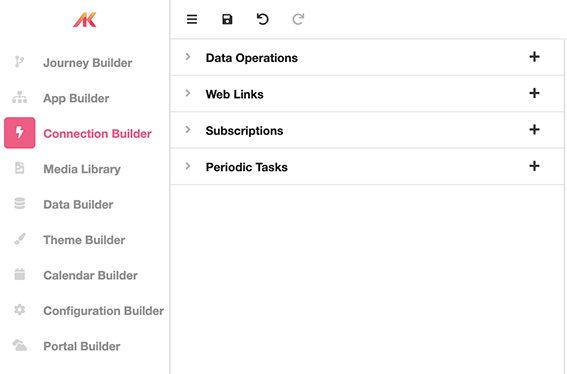Switch to Data Builder
This screenshot has width=567, height=374.
[78, 205]
